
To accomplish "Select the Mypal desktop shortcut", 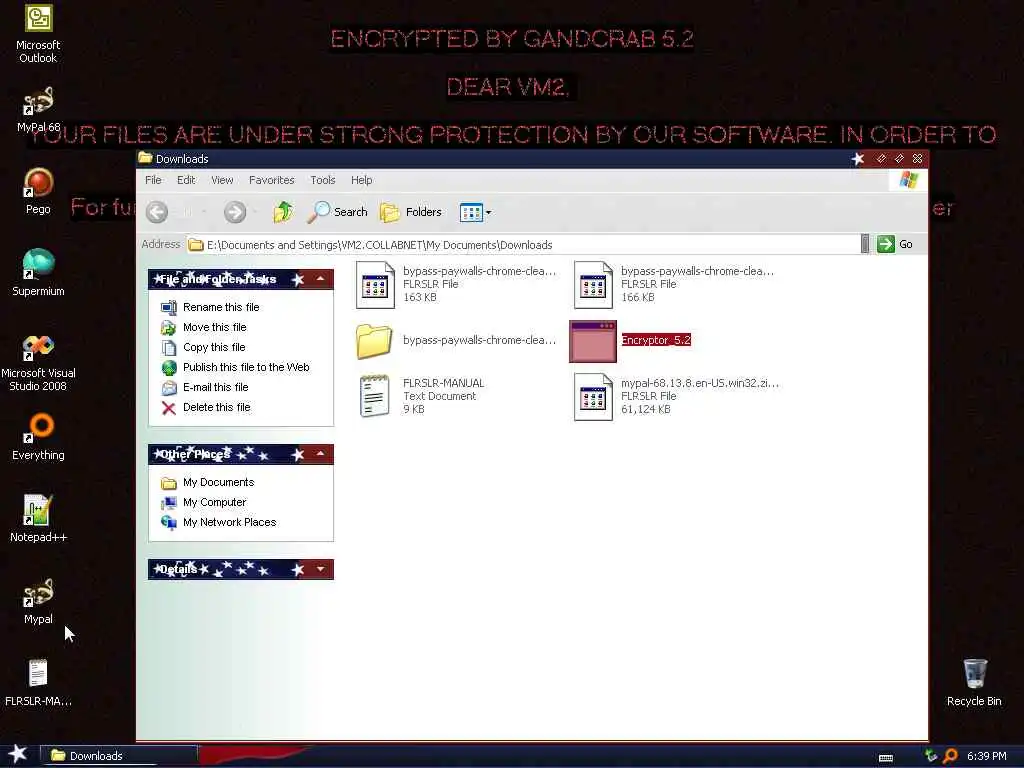I will [38, 601].
